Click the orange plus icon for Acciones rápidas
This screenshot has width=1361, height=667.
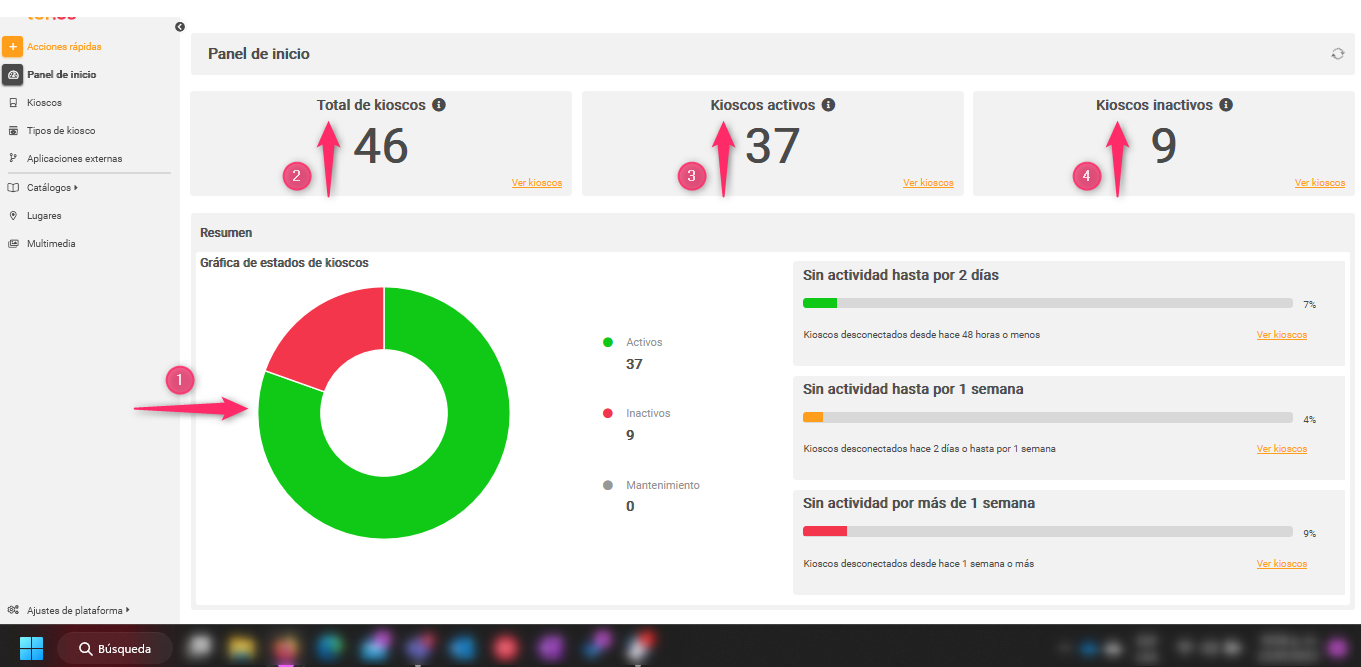pos(13,47)
